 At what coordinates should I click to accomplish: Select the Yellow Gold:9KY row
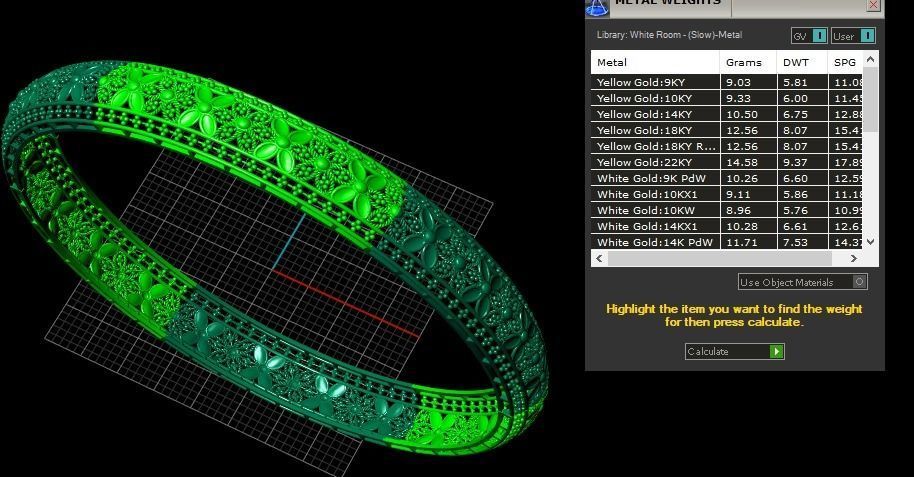pos(727,82)
